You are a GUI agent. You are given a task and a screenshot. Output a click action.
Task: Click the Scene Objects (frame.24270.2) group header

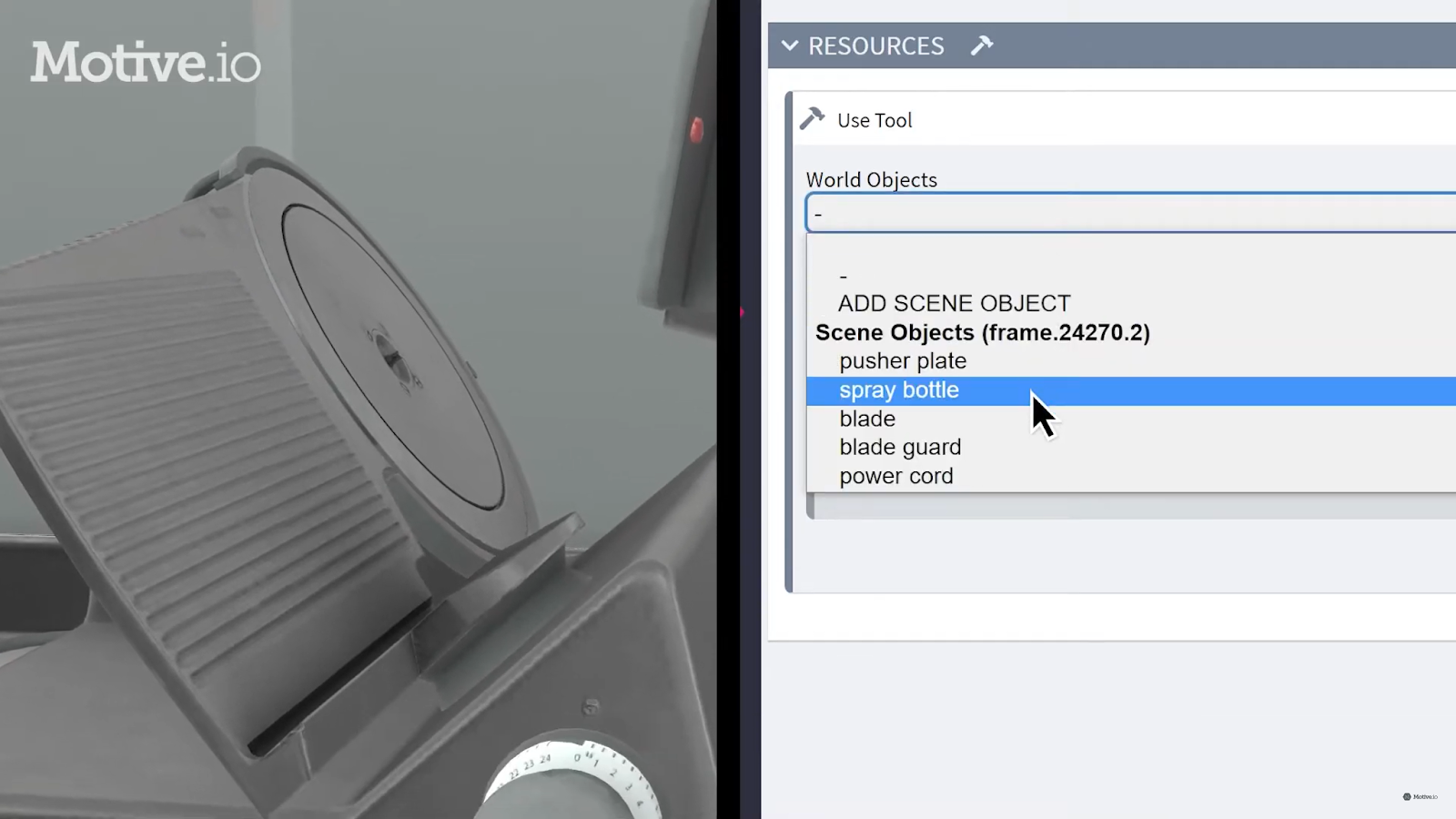click(x=982, y=332)
